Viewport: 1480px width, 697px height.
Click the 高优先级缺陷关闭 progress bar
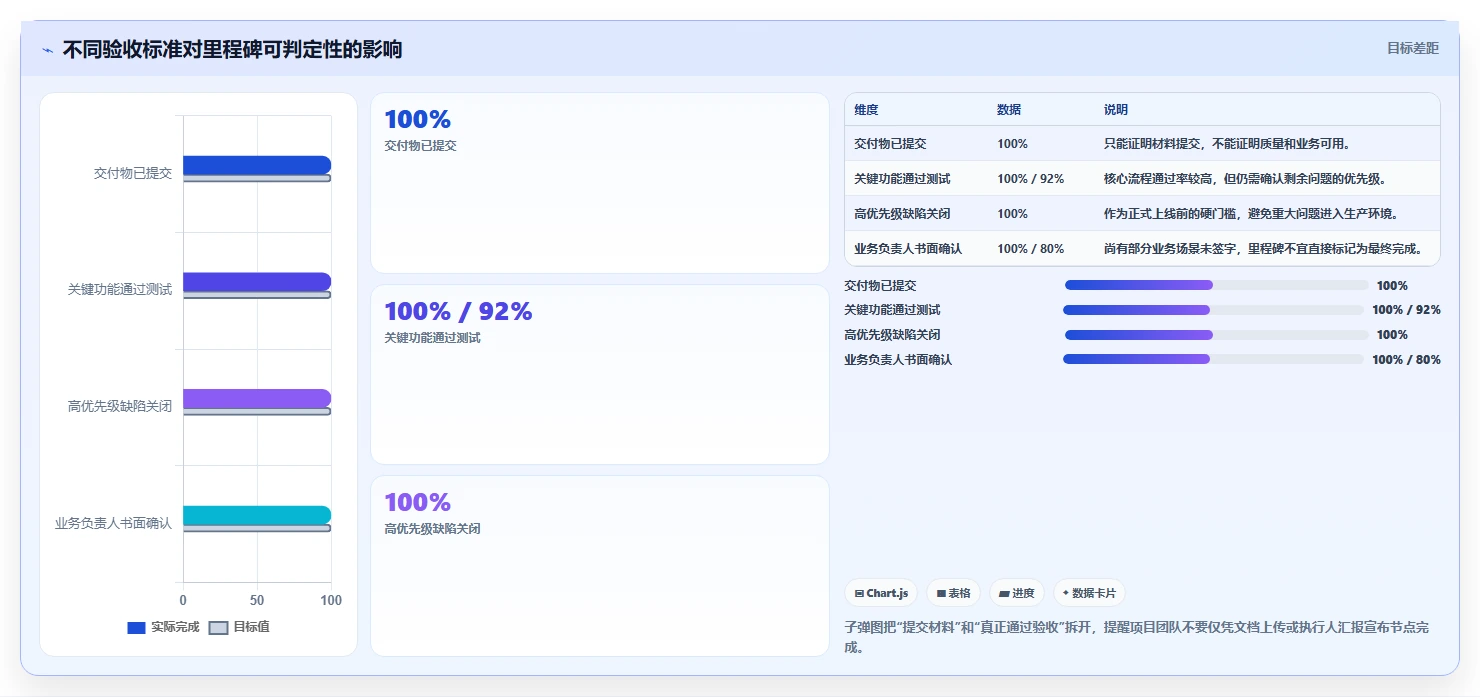[x=1216, y=335]
